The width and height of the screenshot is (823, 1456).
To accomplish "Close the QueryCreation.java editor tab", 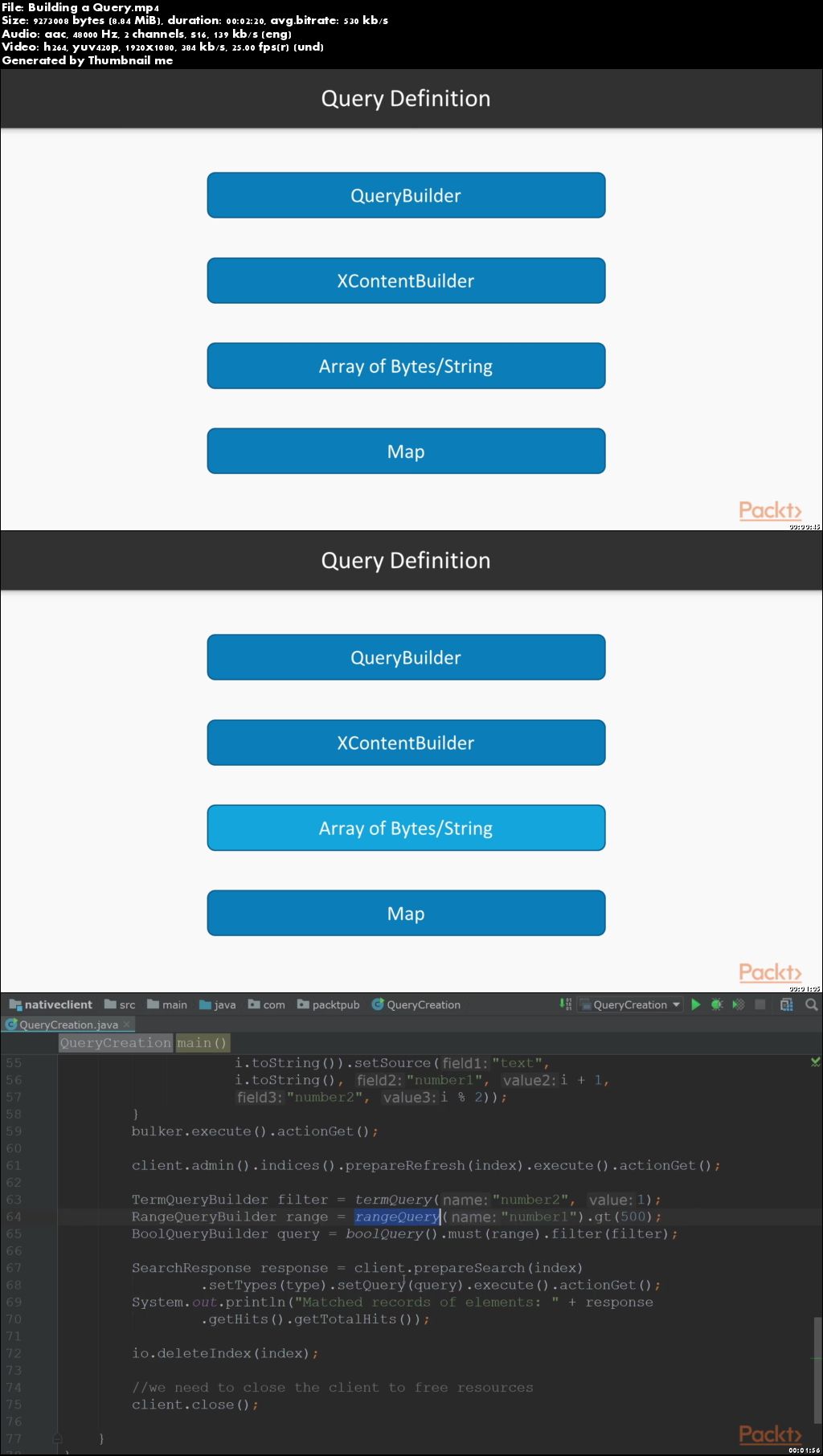I will point(126,1025).
